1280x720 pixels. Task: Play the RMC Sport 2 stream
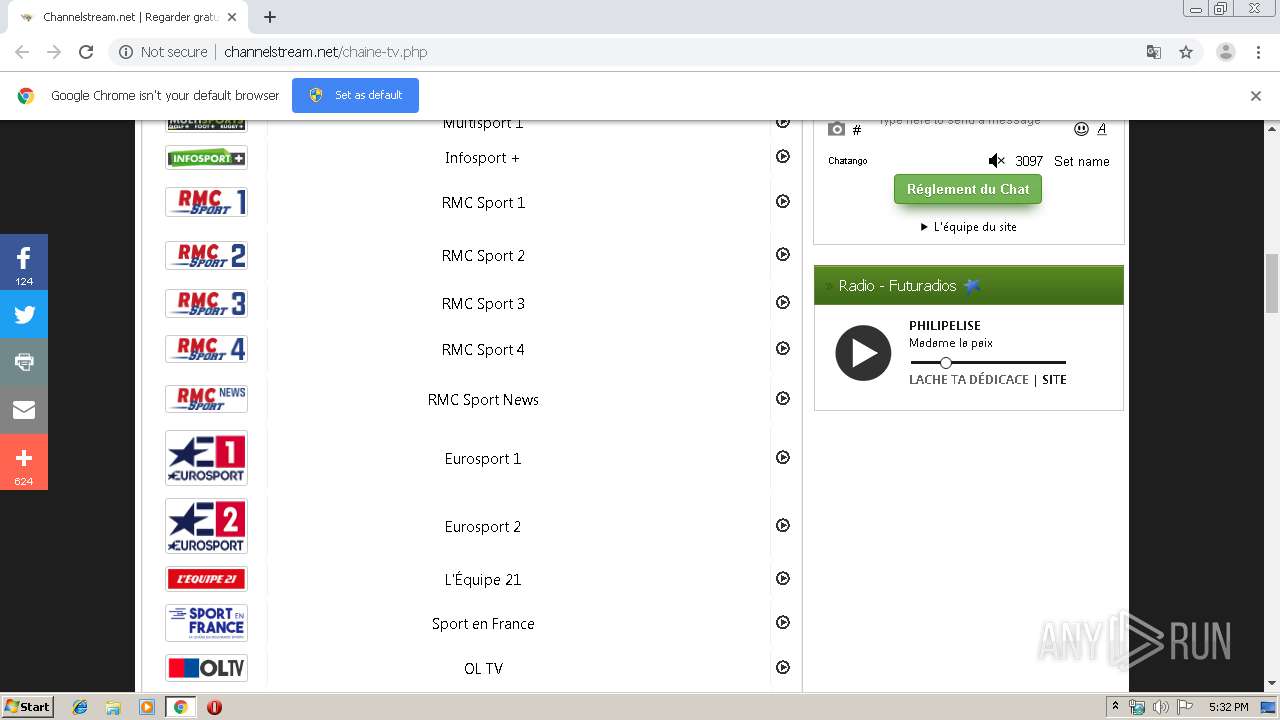click(783, 255)
